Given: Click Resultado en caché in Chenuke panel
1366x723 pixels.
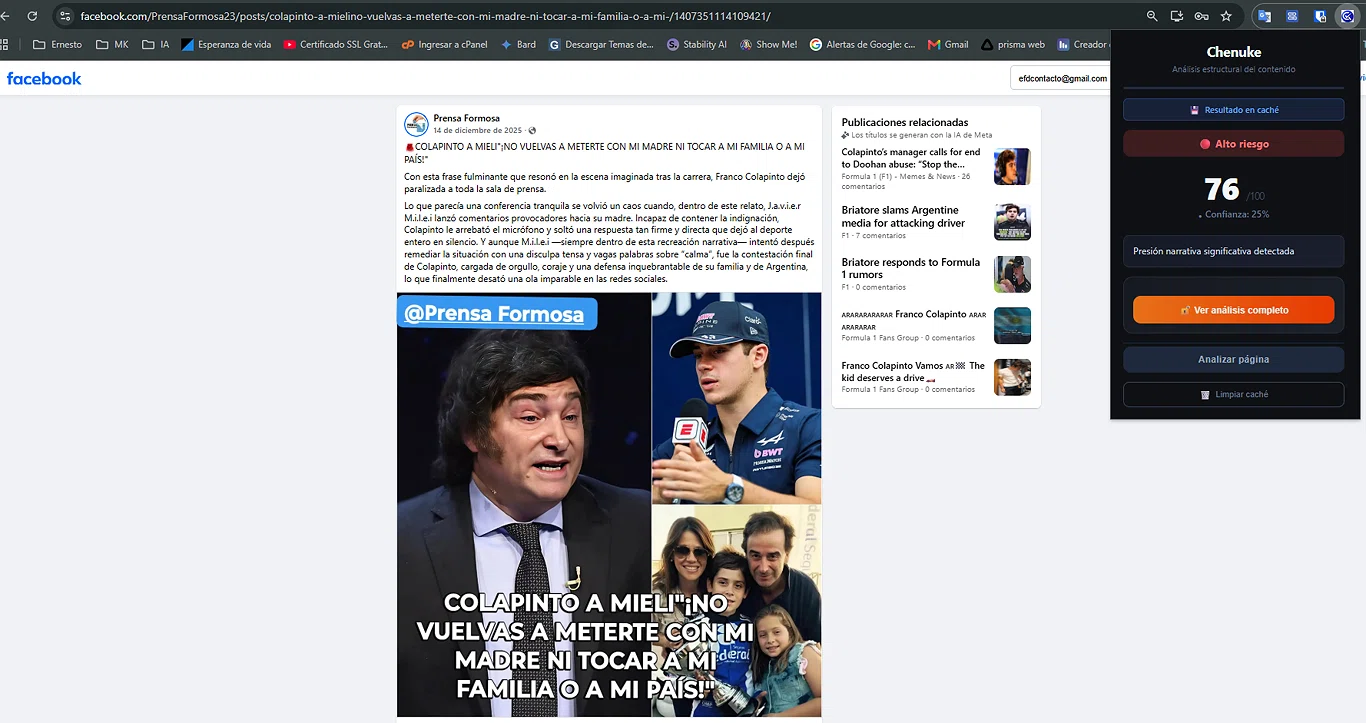Looking at the screenshot, I should [x=1234, y=110].
